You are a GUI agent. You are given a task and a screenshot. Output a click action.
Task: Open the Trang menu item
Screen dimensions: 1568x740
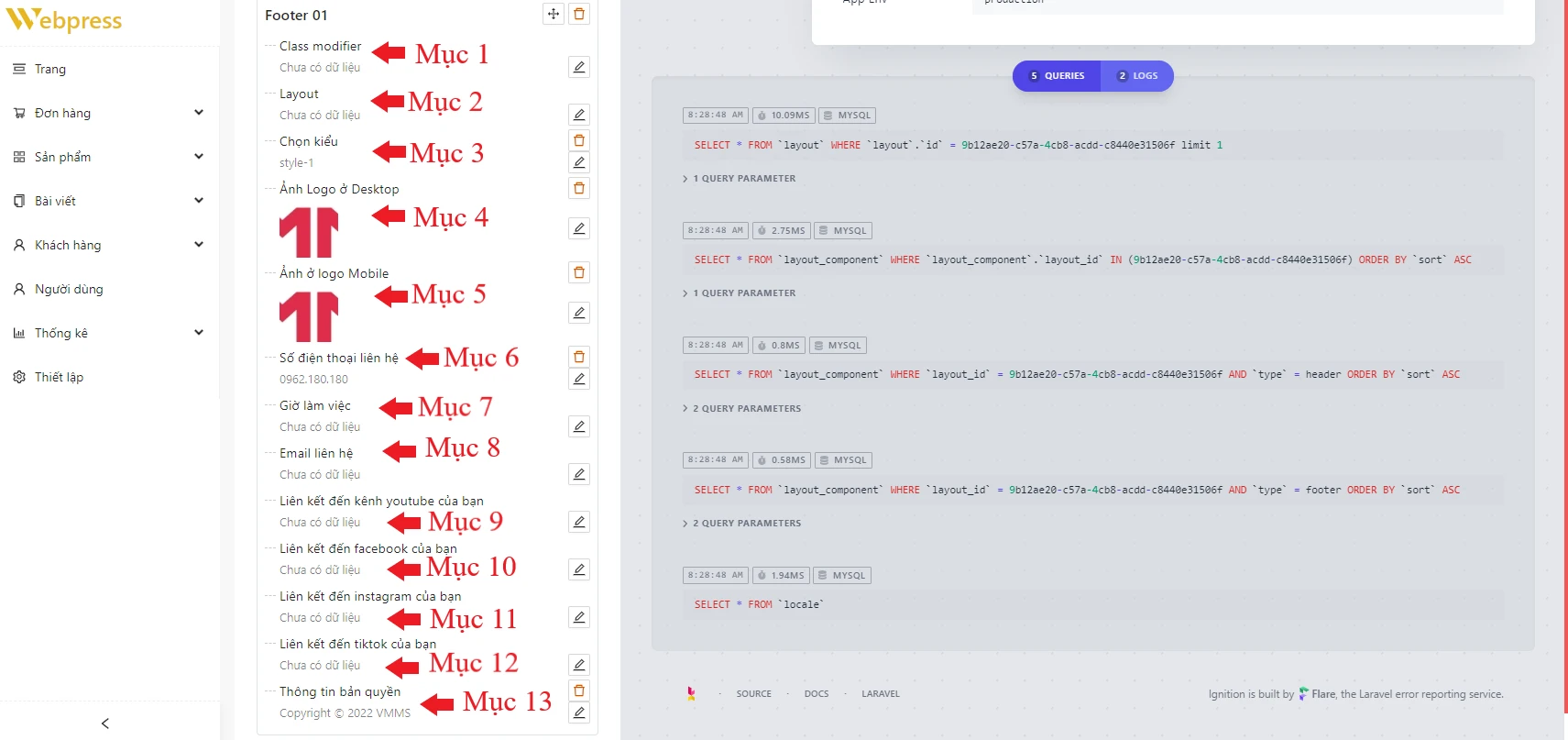coord(50,69)
